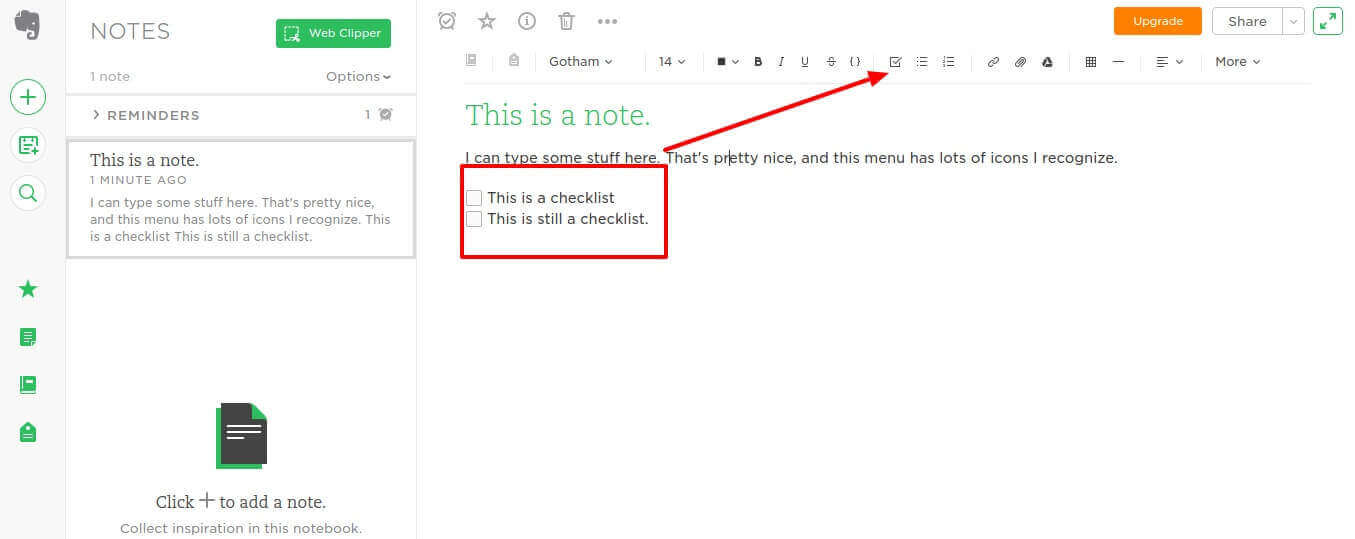Open search with the magnifier icon
The height and width of the screenshot is (539, 1355).
tap(28, 193)
